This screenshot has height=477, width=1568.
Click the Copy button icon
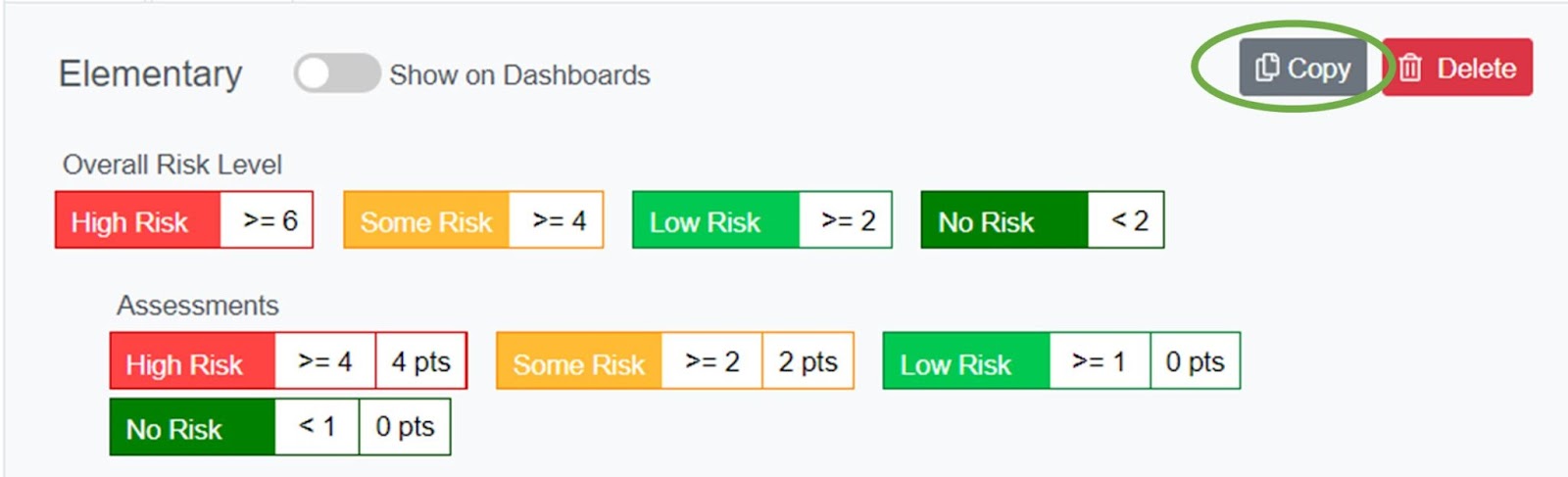1267,68
